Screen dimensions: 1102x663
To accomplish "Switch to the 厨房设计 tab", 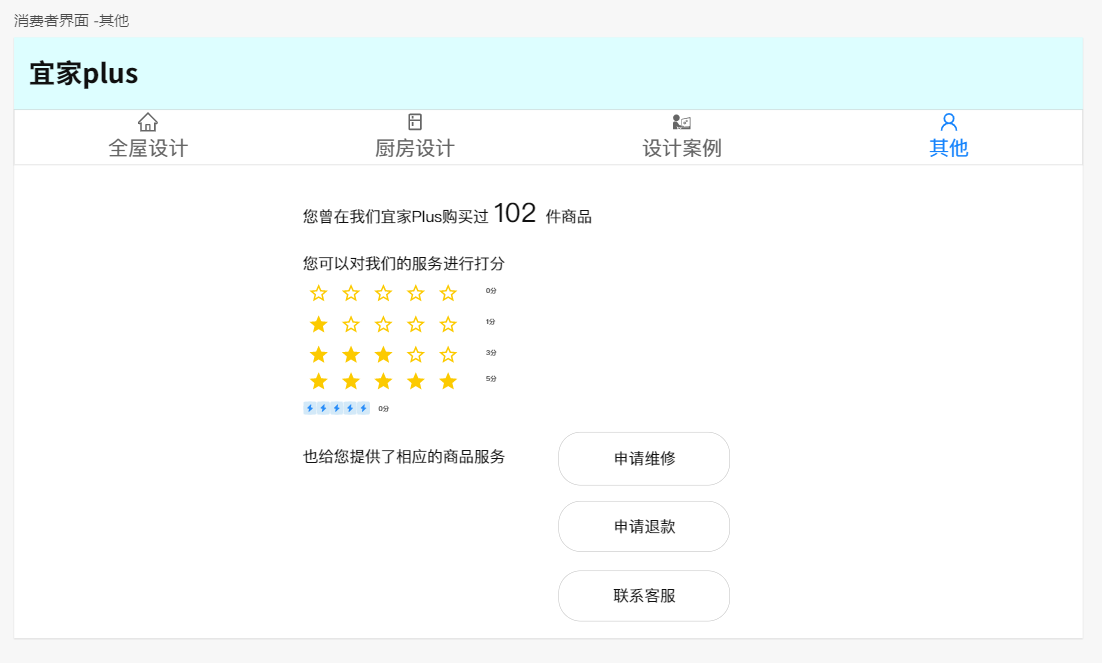I will tap(415, 136).
